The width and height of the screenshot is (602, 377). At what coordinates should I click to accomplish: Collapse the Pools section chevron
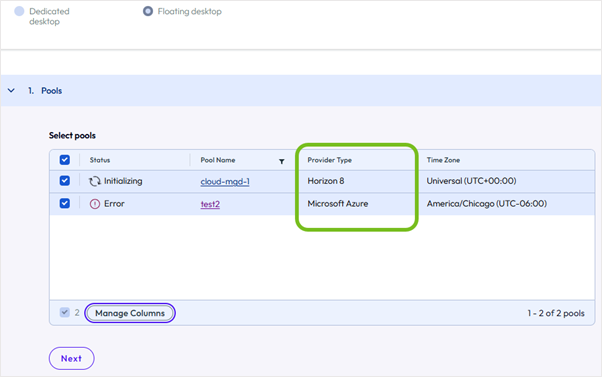click(x=11, y=91)
